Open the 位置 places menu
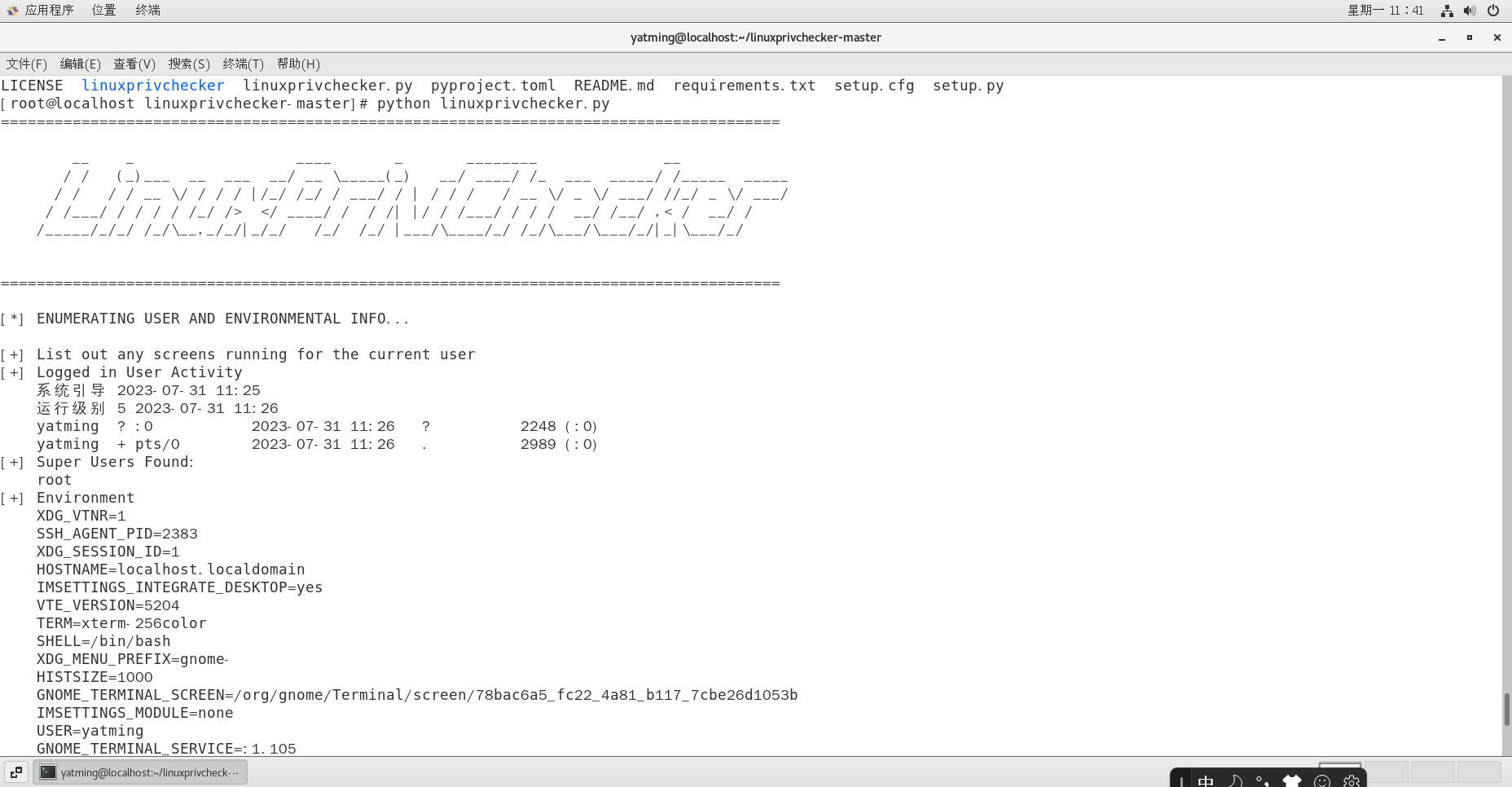This screenshot has height=787, width=1512. point(103,11)
